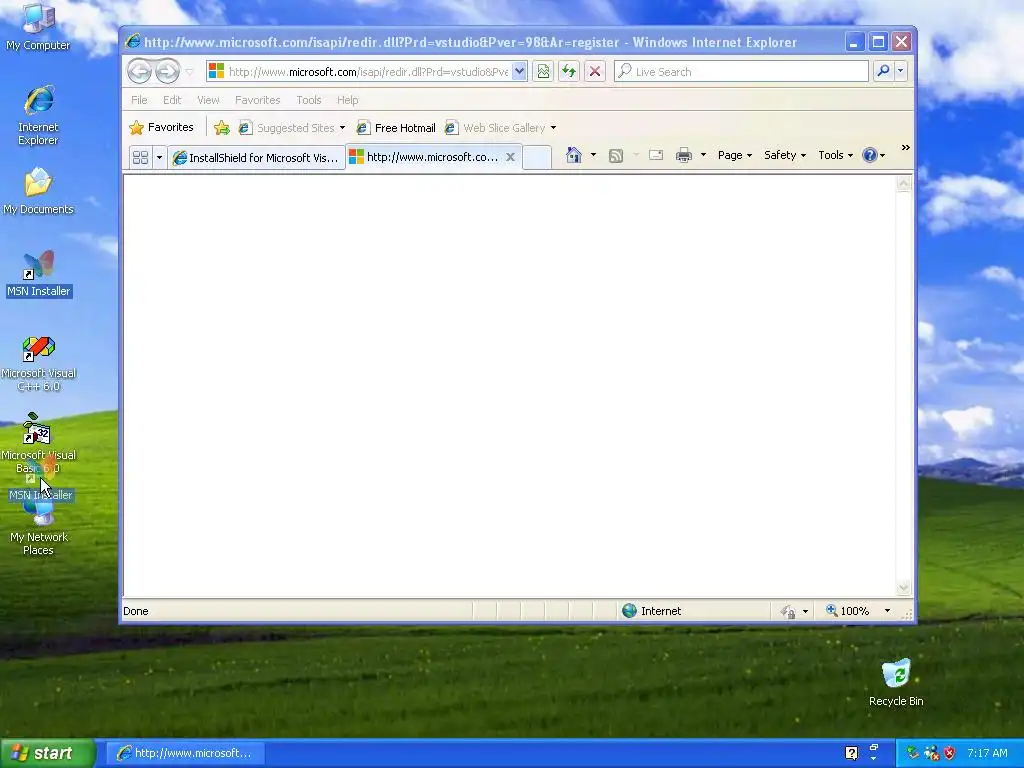
Task: Toggle Compatibility View icon
Action: click(543, 72)
